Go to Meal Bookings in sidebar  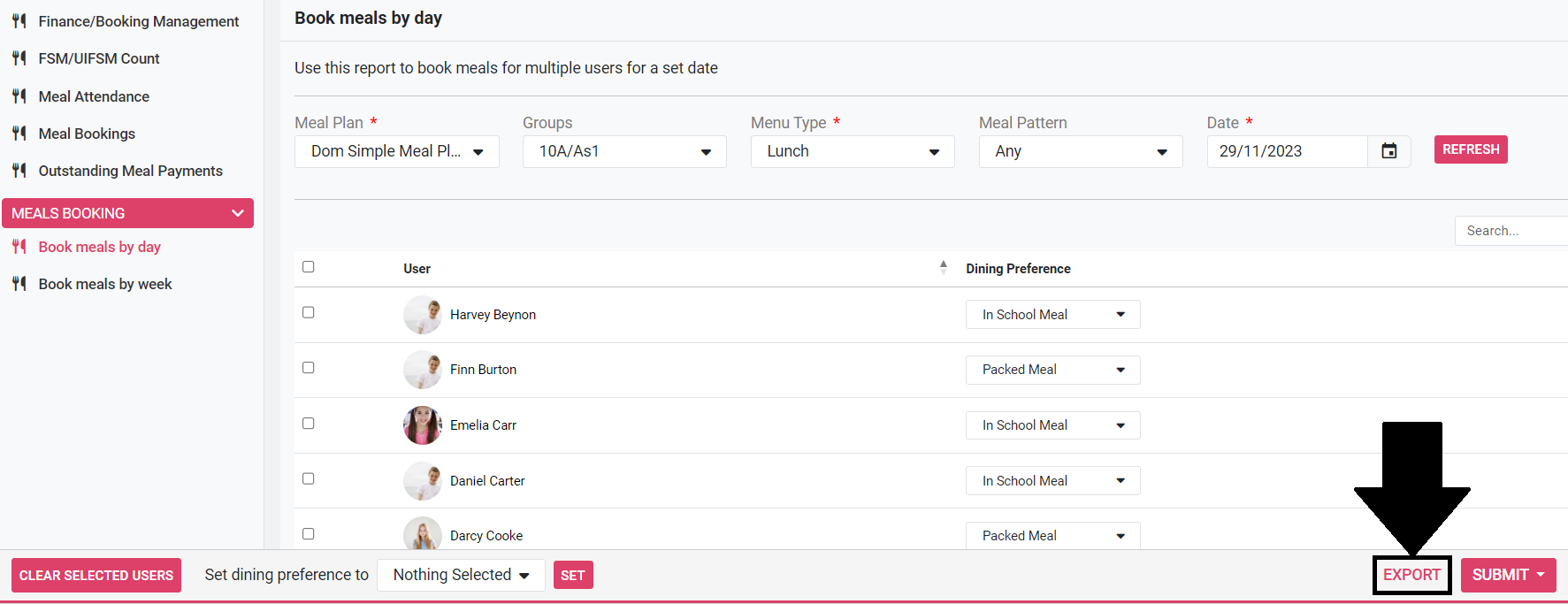coord(87,134)
